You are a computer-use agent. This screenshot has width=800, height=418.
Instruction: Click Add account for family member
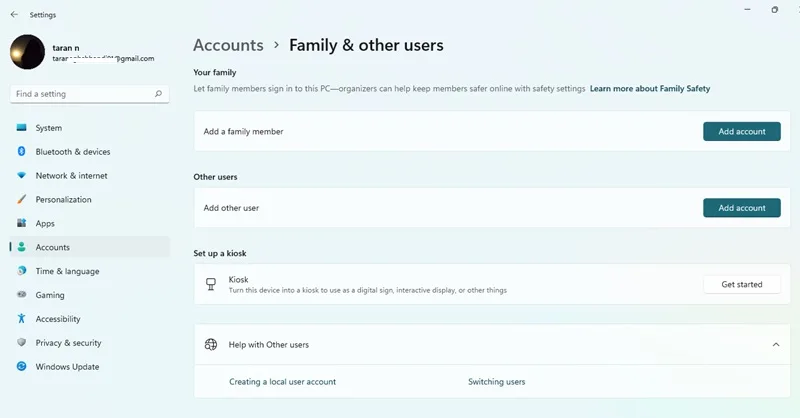tap(742, 131)
